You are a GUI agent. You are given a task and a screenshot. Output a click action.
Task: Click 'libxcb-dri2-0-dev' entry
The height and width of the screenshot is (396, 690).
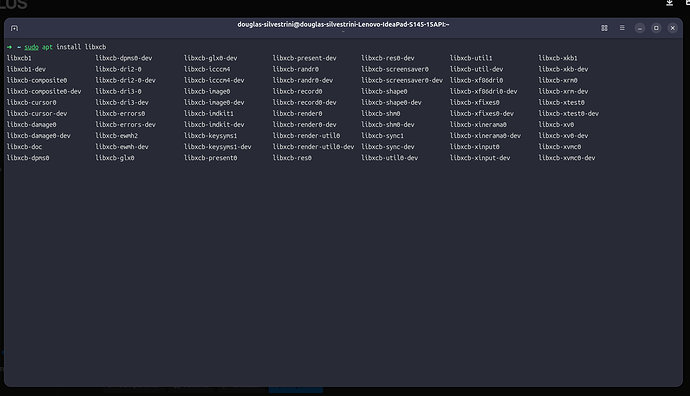125,80
